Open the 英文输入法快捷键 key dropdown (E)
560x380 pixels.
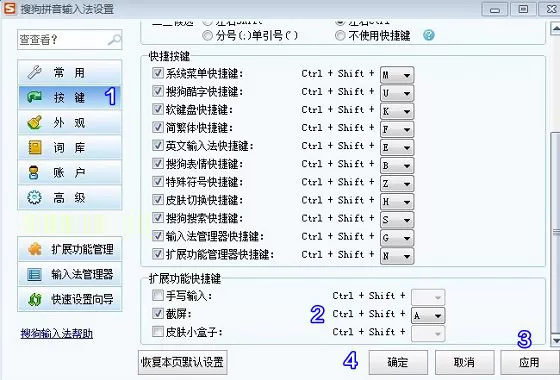pyautogui.click(x=397, y=148)
